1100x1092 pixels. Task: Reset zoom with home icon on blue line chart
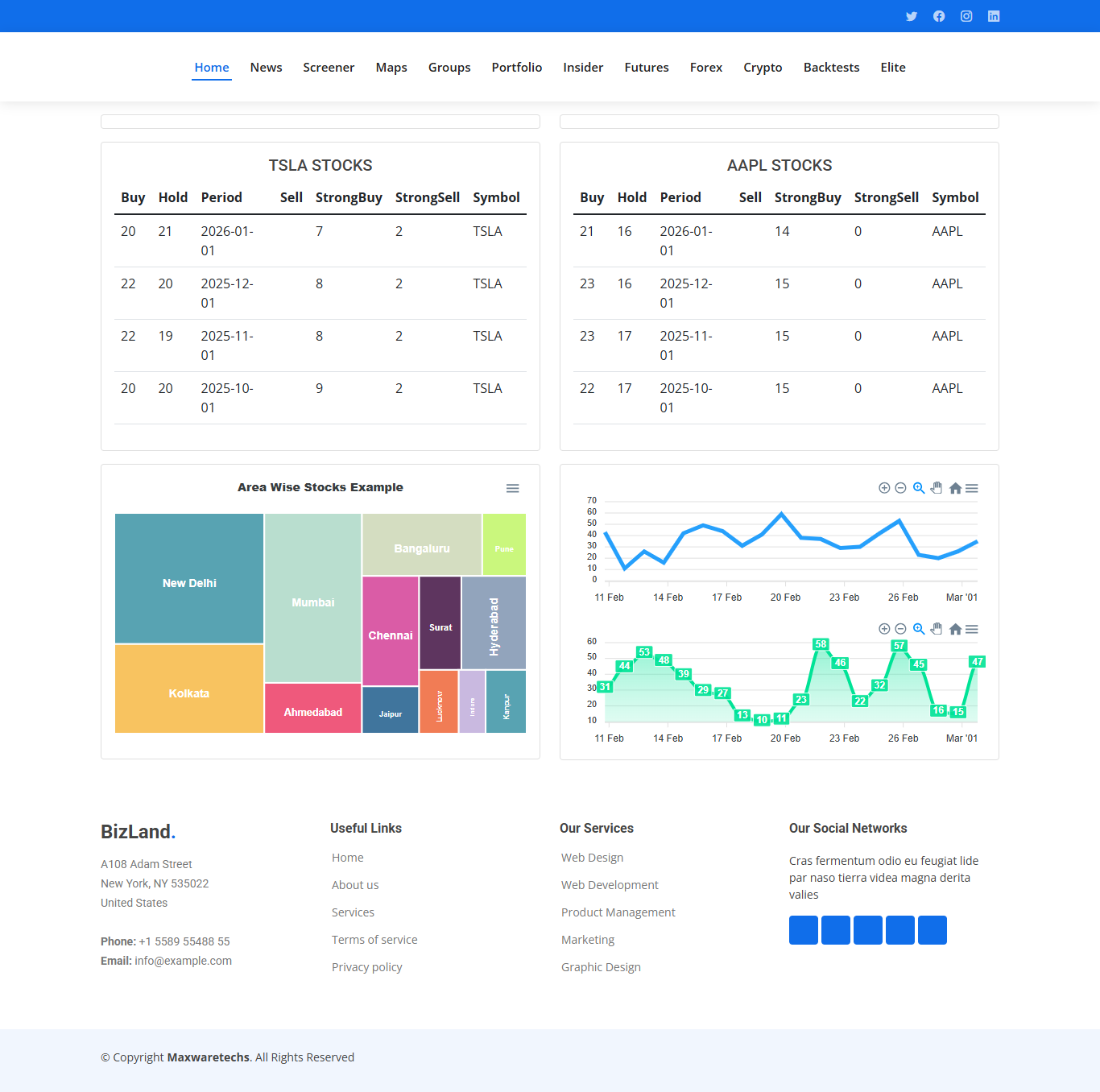(955, 488)
